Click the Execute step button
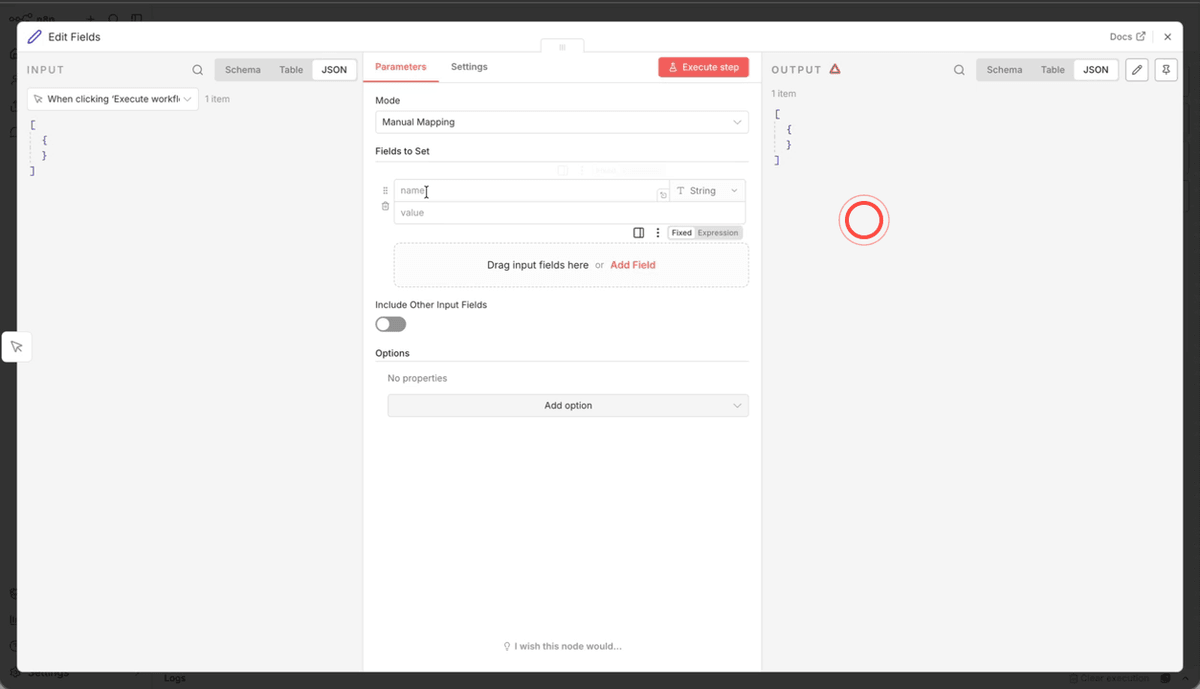The image size is (1200, 689). [703, 67]
